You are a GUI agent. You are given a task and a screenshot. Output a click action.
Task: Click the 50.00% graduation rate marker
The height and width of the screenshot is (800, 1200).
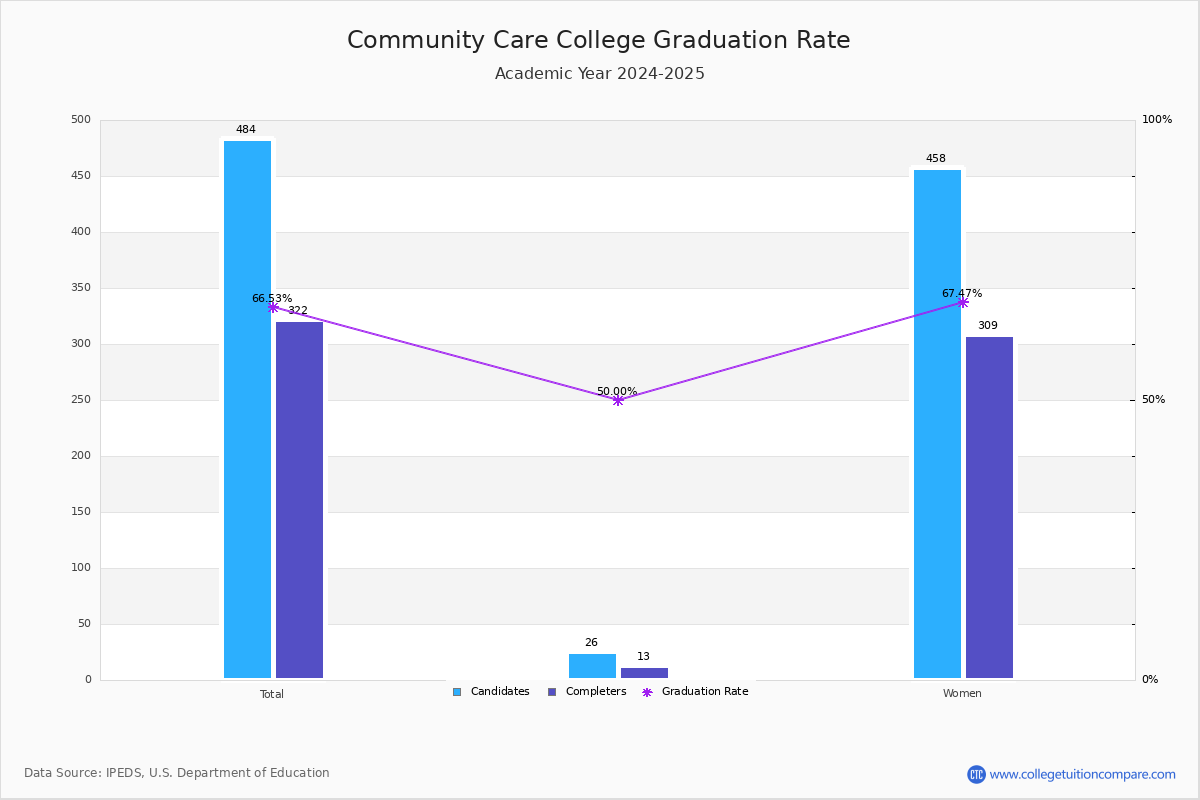tap(618, 400)
